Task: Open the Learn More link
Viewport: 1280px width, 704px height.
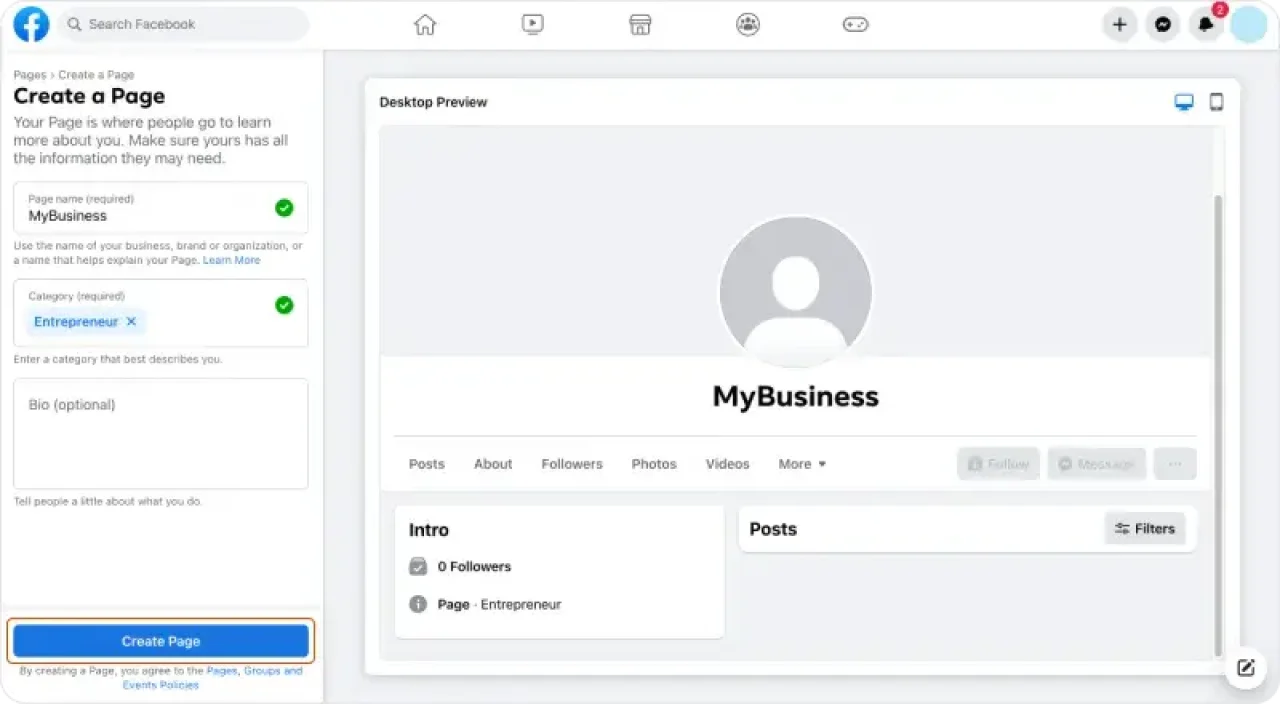Action: pyautogui.click(x=231, y=259)
